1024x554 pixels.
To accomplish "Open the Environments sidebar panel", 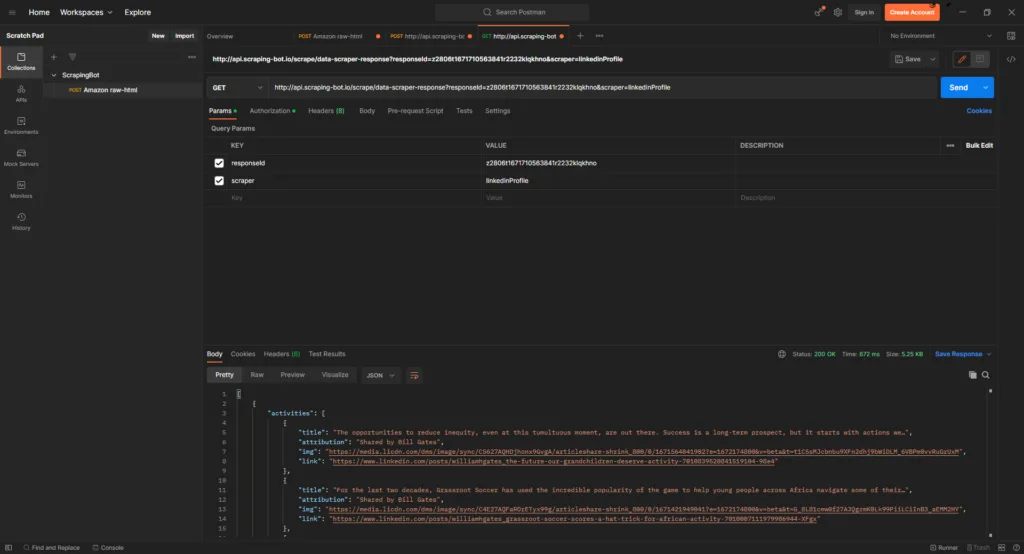I will pos(21,125).
